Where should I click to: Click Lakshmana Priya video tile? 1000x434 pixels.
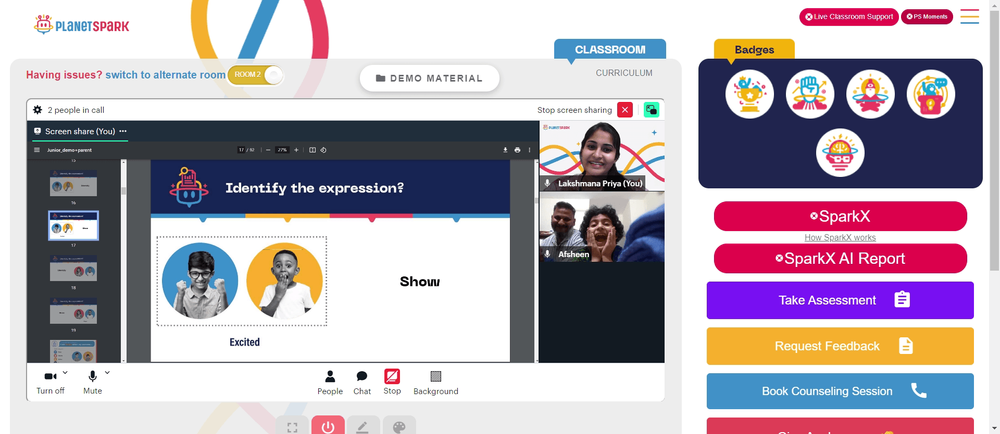[602, 156]
